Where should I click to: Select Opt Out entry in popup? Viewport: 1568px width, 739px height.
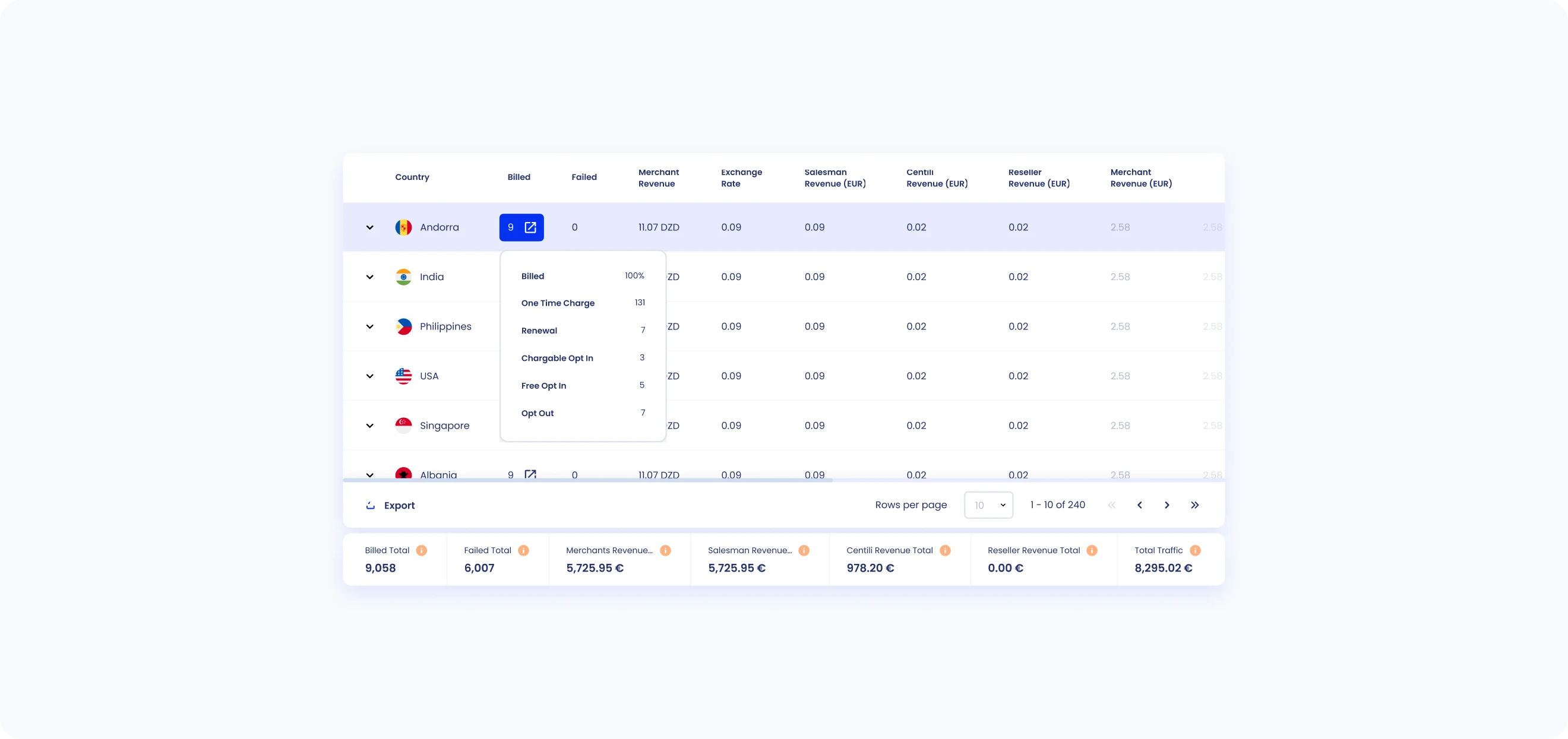(538, 413)
